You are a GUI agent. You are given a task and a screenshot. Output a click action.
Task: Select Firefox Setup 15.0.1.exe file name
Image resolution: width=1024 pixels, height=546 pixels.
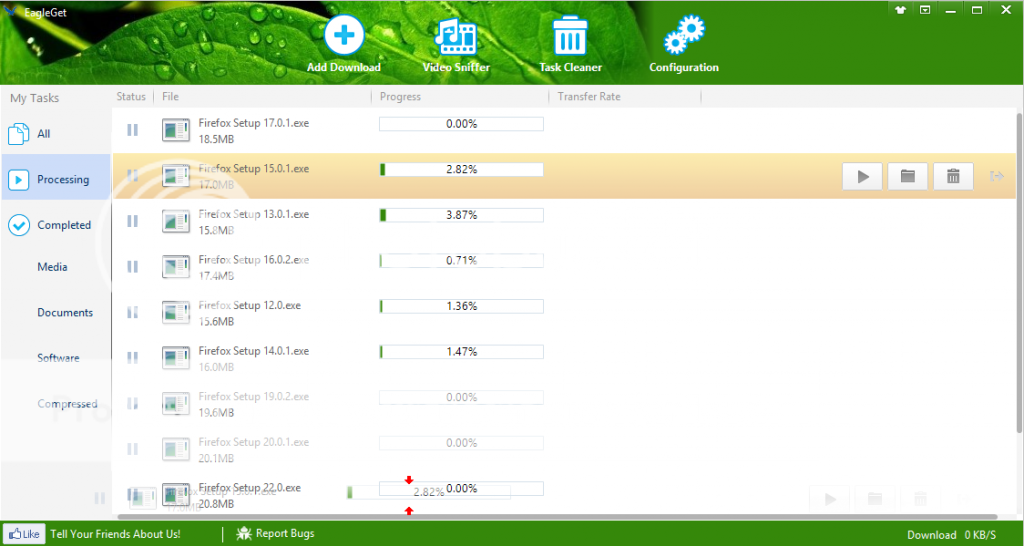pyautogui.click(x=253, y=169)
